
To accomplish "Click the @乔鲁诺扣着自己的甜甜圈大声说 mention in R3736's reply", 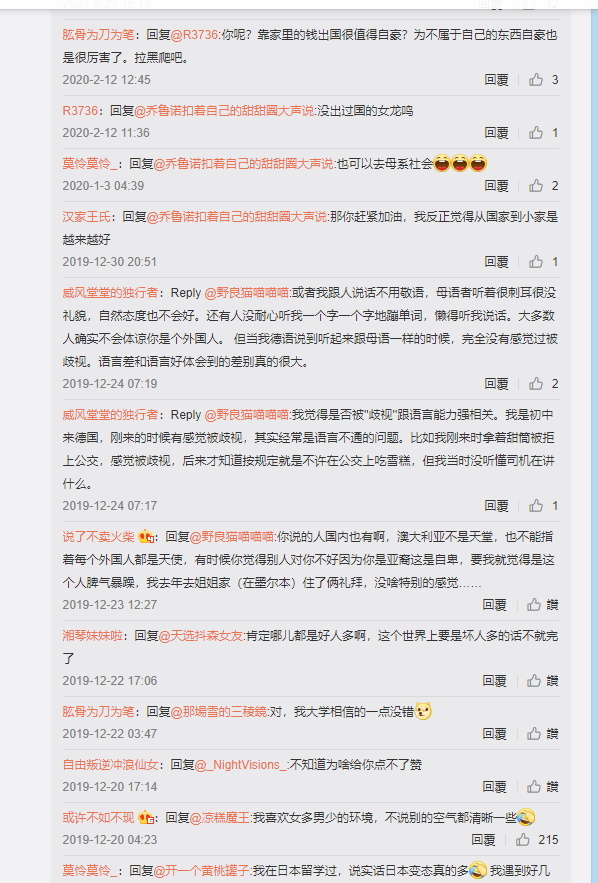I will coord(224,111).
